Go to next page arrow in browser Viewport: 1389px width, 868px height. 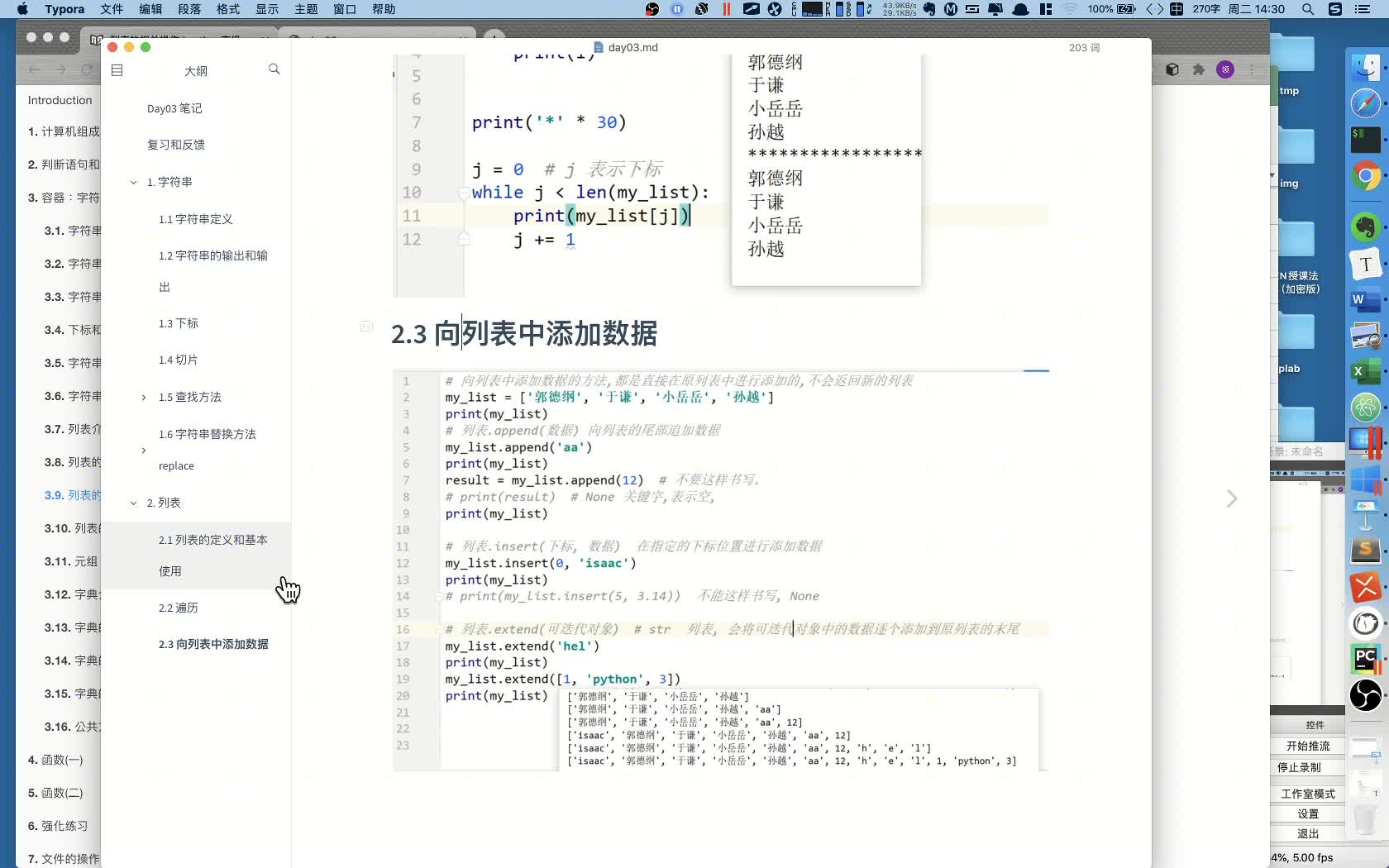click(1232, 498)
